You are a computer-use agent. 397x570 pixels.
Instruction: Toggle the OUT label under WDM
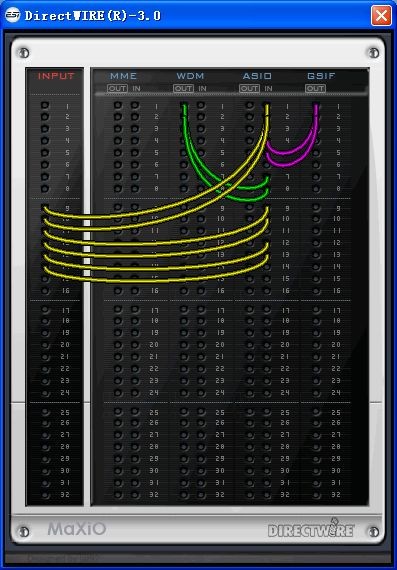click(x=184, y=88)
